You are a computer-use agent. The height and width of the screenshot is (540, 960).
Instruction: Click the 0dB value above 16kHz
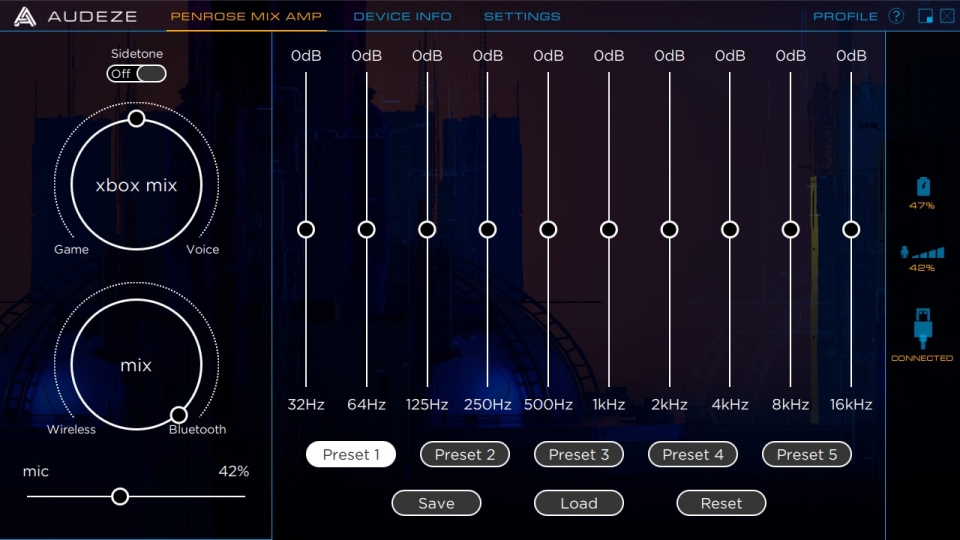point(851,56)
